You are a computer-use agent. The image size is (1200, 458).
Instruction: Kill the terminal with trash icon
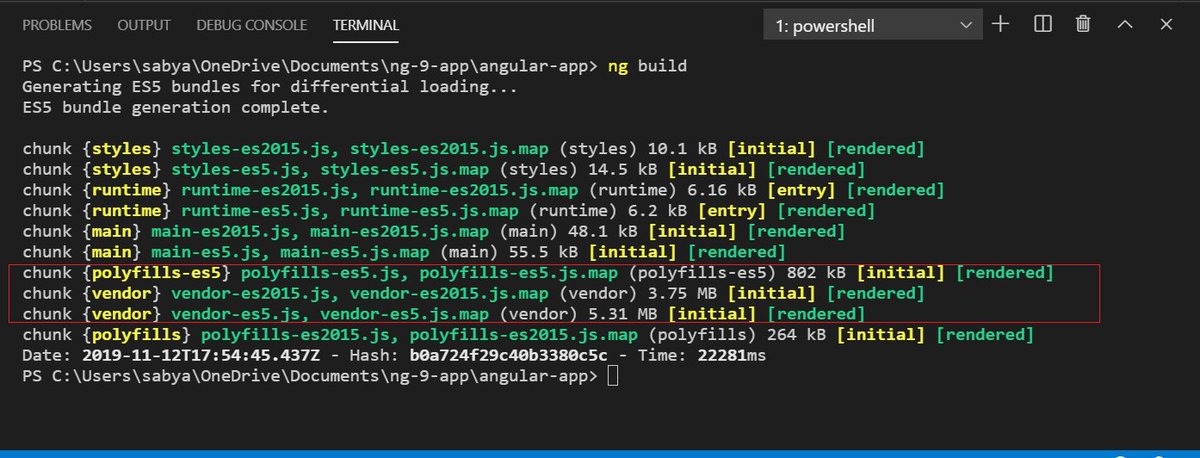click(1083, 24)
